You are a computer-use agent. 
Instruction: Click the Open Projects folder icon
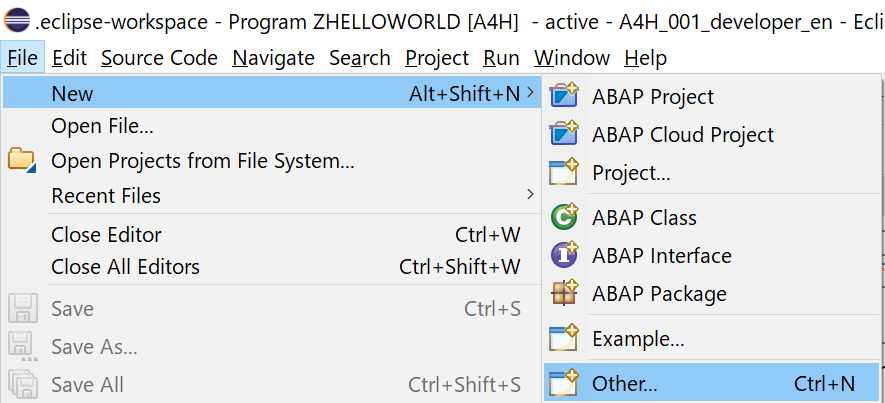point(22,160)
